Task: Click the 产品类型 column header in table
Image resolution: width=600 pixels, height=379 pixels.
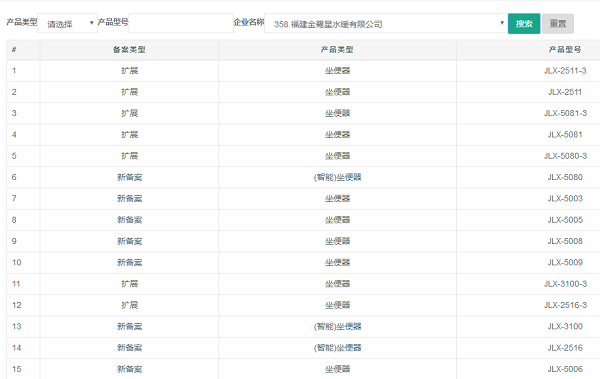Action: tap(337, 49)
